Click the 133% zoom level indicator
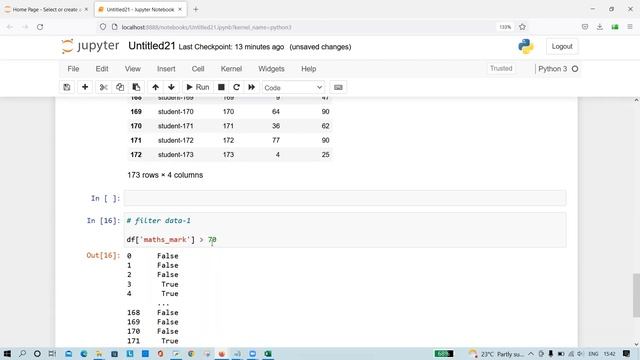The height and width of the screenshot is (360, 640). point(505,27)
